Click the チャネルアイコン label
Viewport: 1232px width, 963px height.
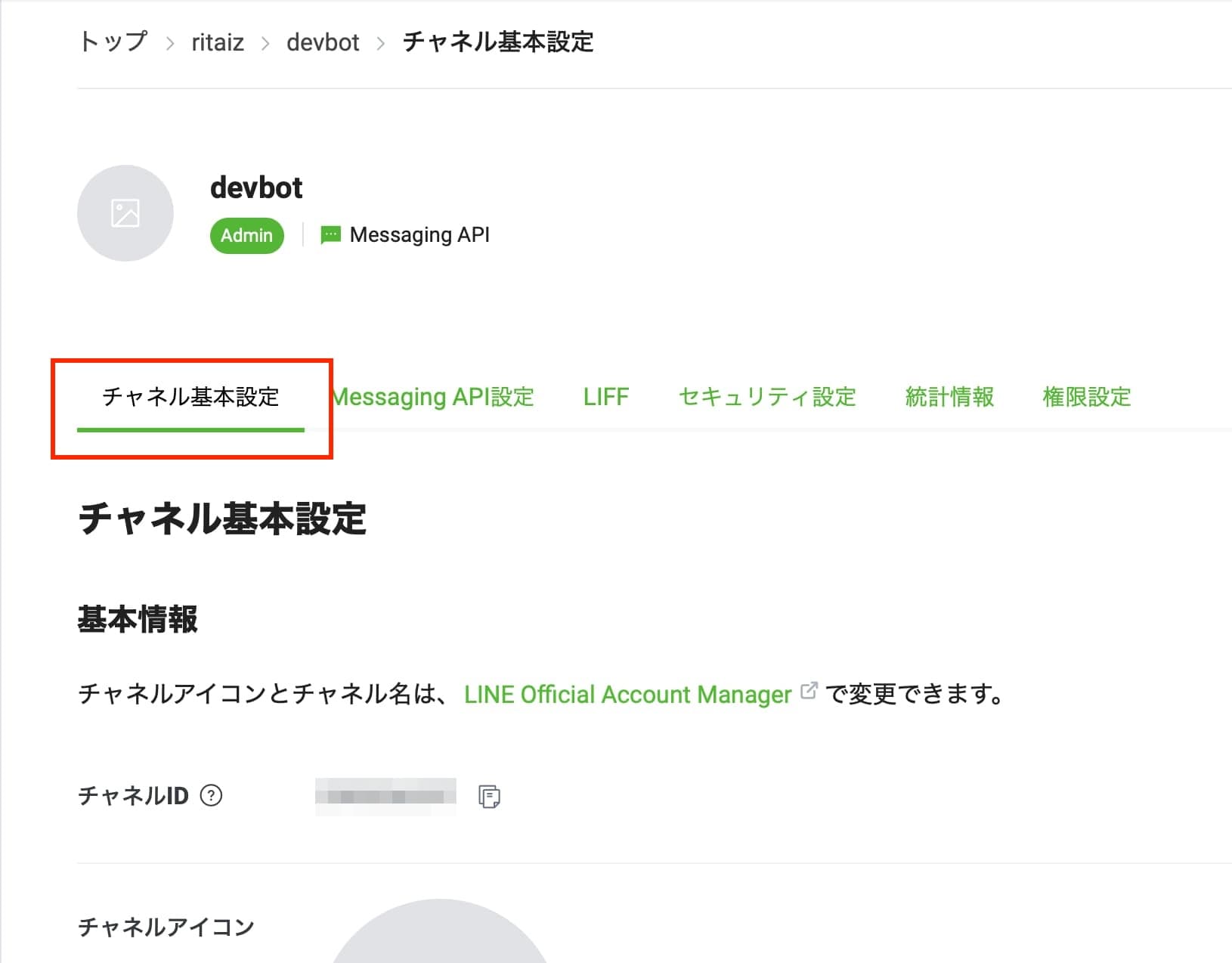166,927
